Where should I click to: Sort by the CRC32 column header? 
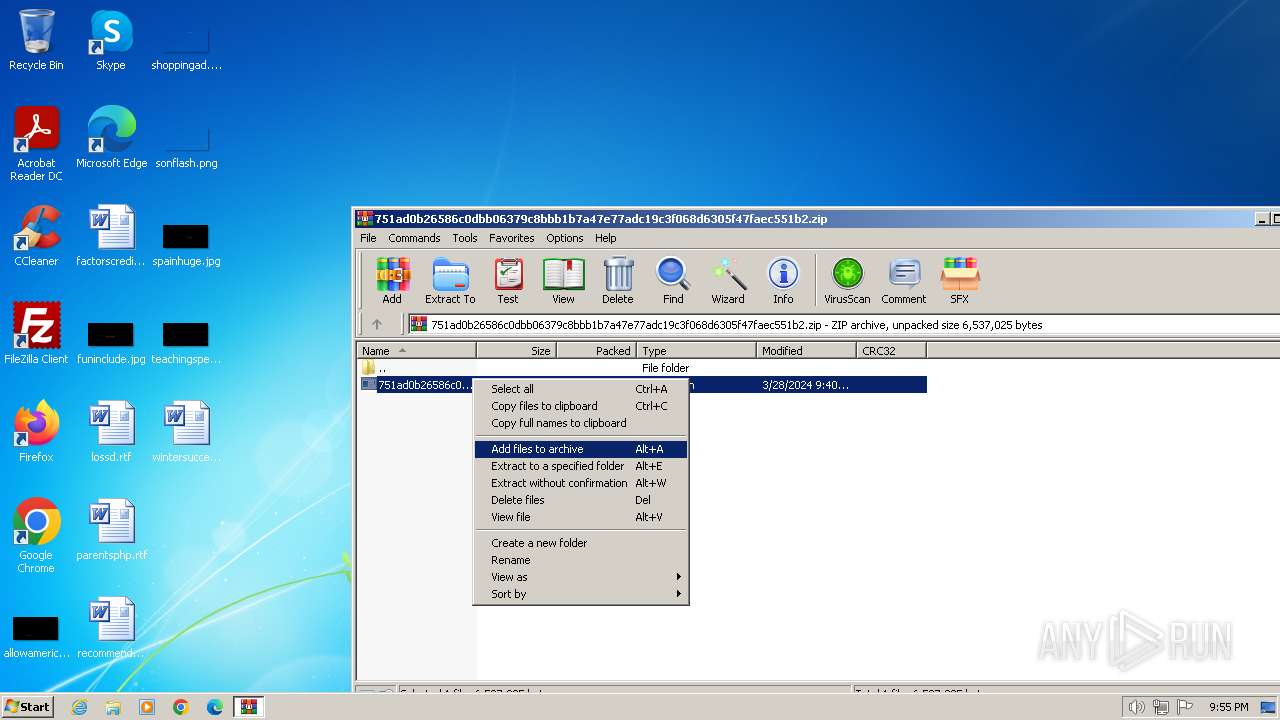pos(891,351)
